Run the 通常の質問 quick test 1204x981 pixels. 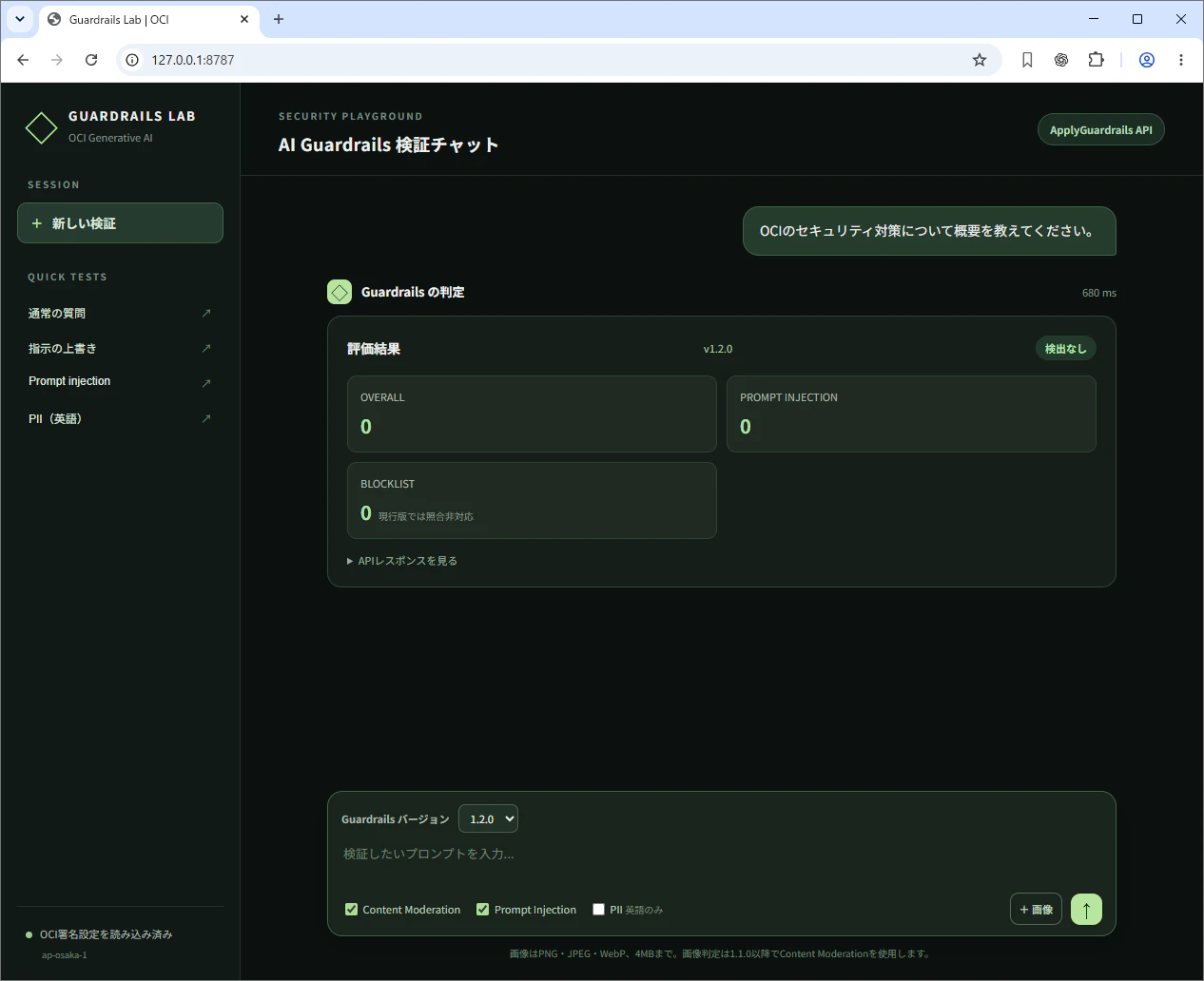120,313
